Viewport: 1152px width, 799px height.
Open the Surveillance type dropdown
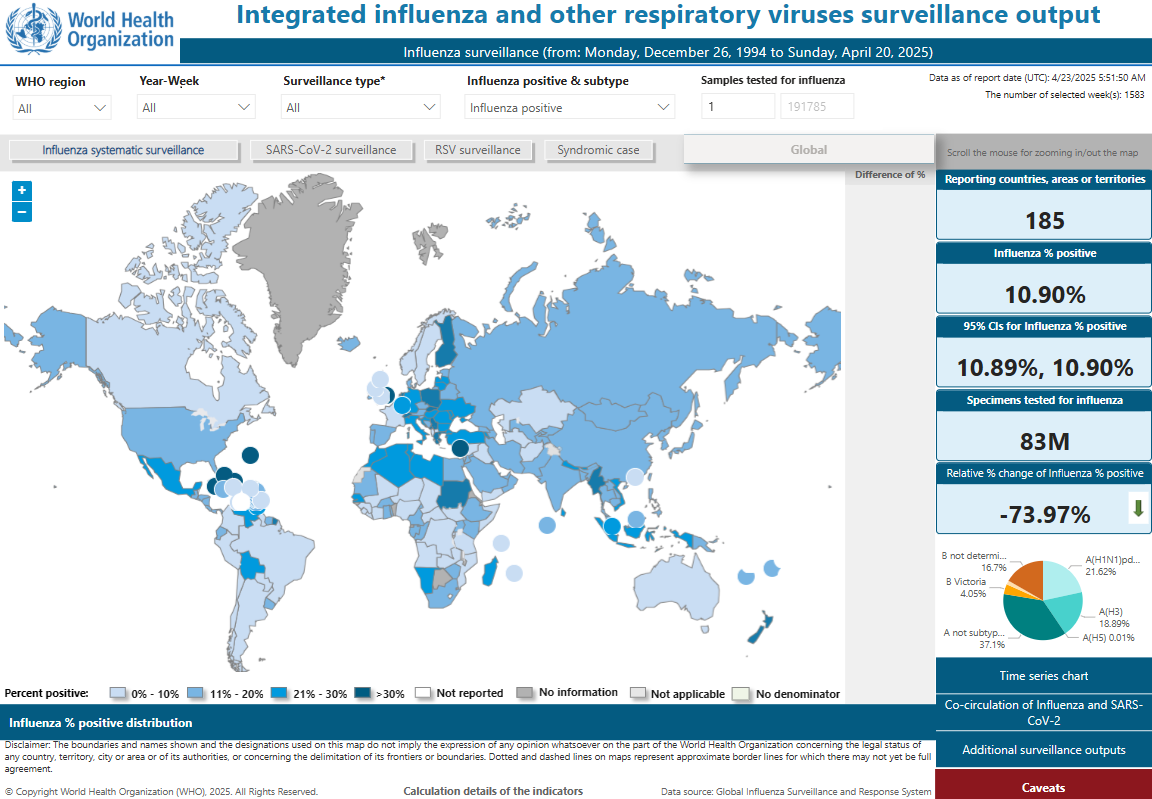361,108
